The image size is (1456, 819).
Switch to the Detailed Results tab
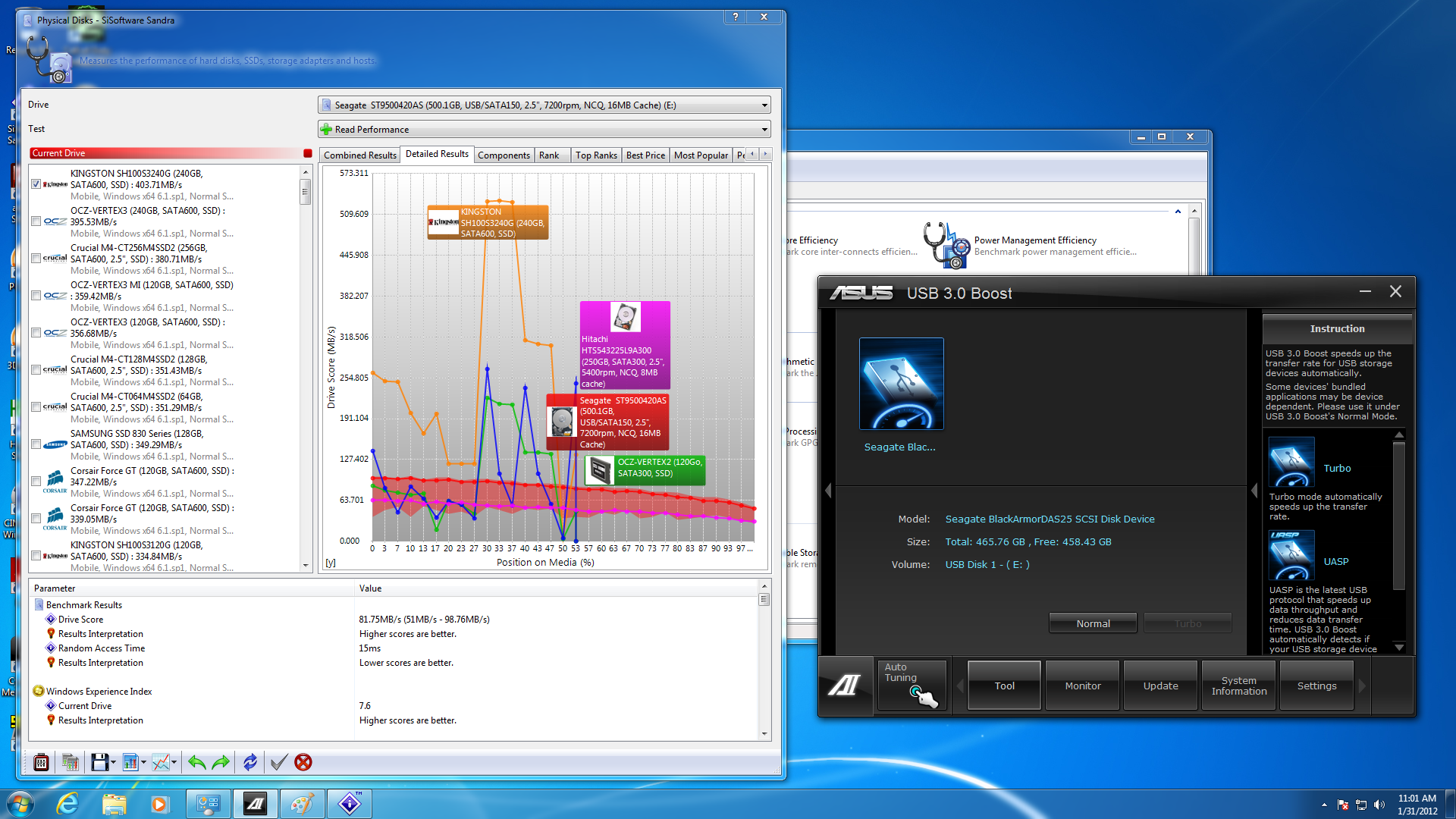coord(437,154)
